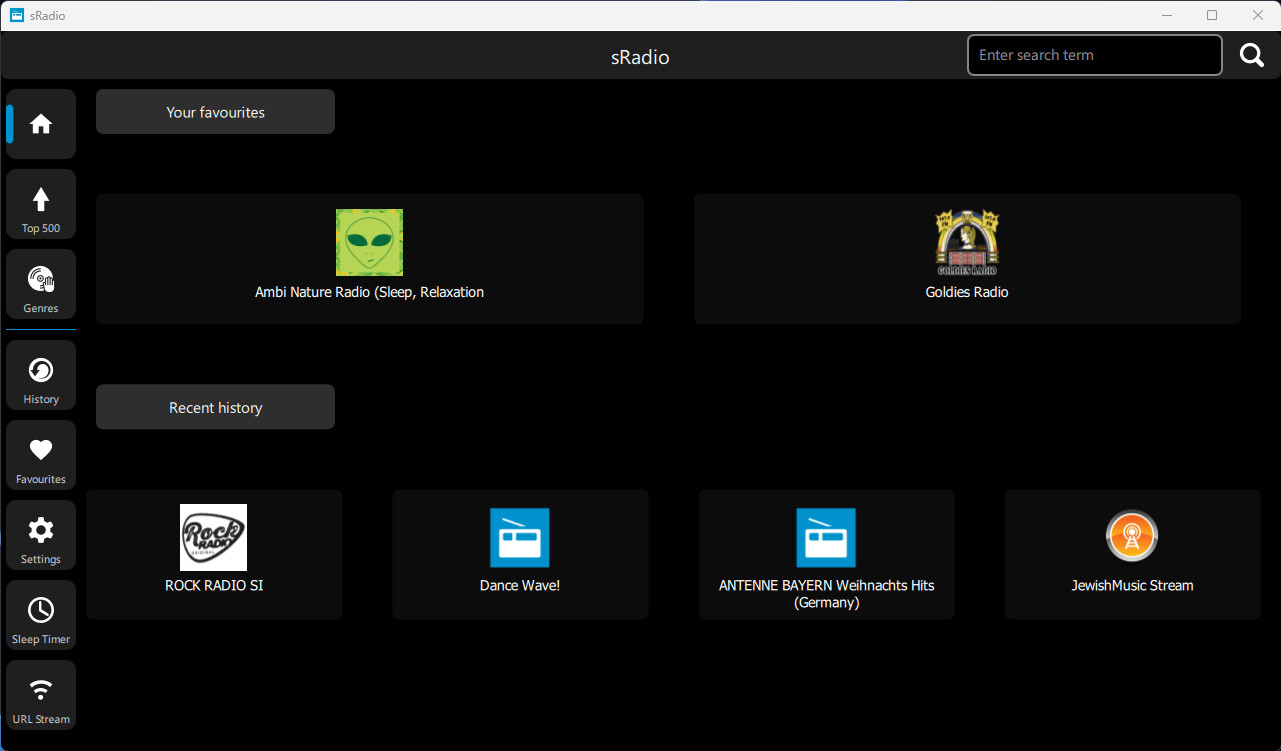This screenshot has width=1281, height=751.
Task: Click the JewishMusic Stream antenna logo
Action: (1132, 537)
